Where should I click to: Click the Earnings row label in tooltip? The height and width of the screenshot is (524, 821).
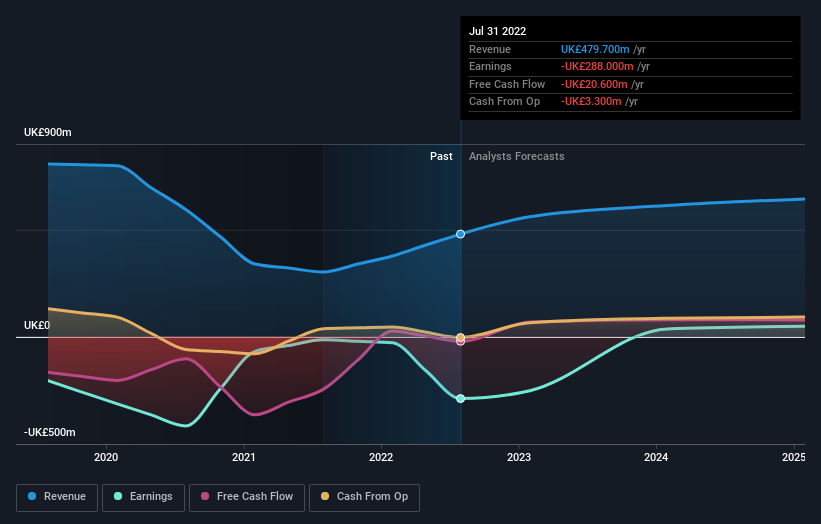coord(490,66)
